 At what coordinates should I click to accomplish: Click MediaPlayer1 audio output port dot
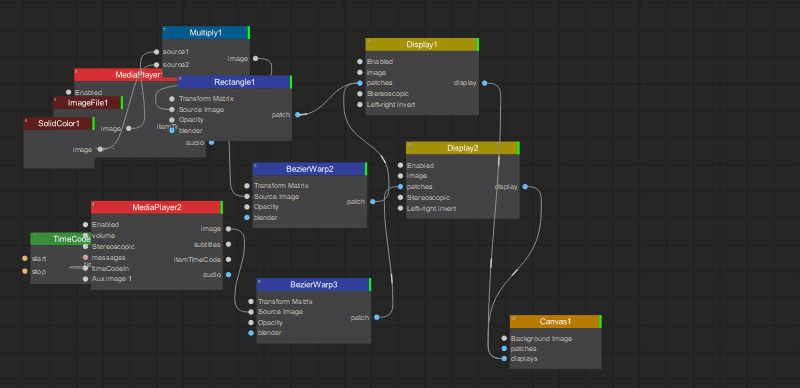click(x=211, y=142)
